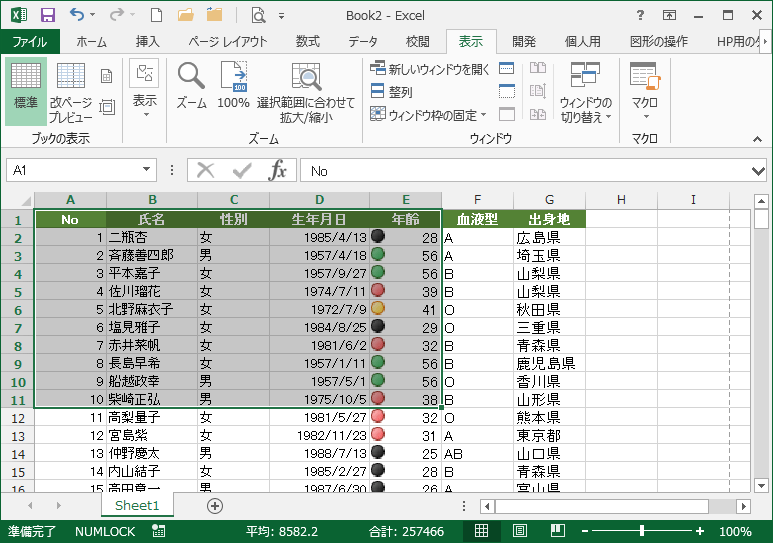Add a new sheet with plus icon
Viewport: 773px width, 543px height.
(x=214, y=506)
